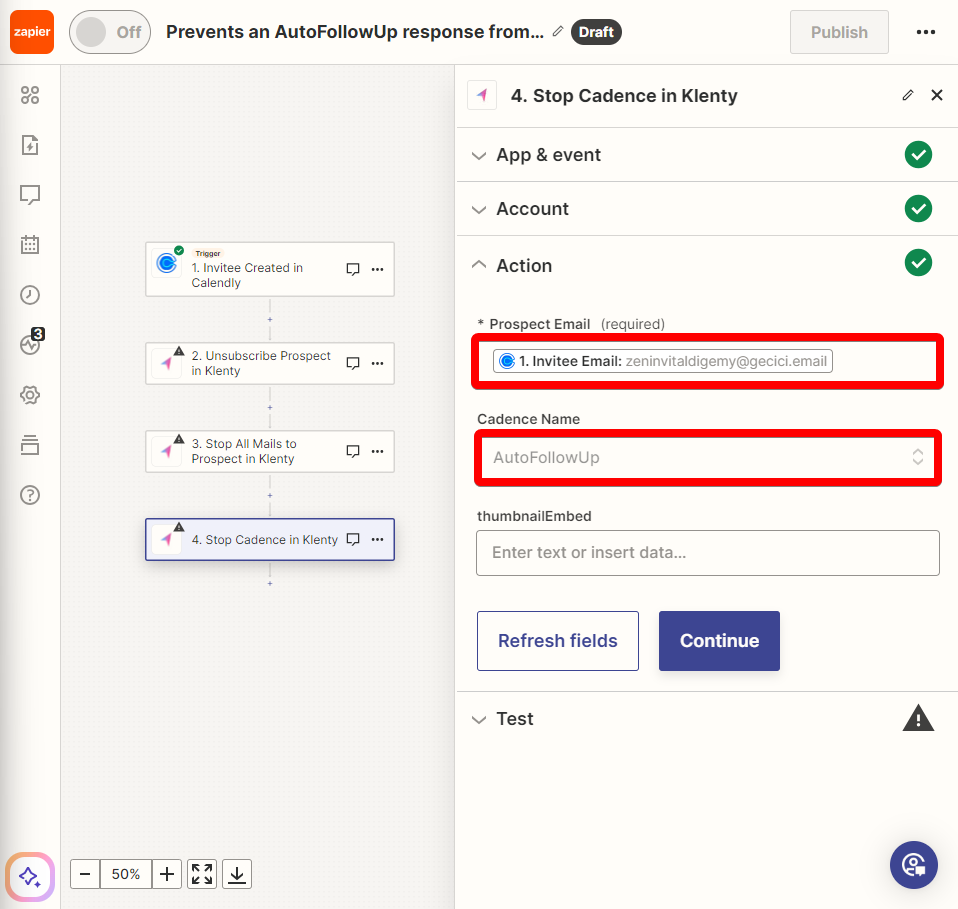
Task: Open the settings gear icon in the sidebar
Action: click(x=30, y=395)
